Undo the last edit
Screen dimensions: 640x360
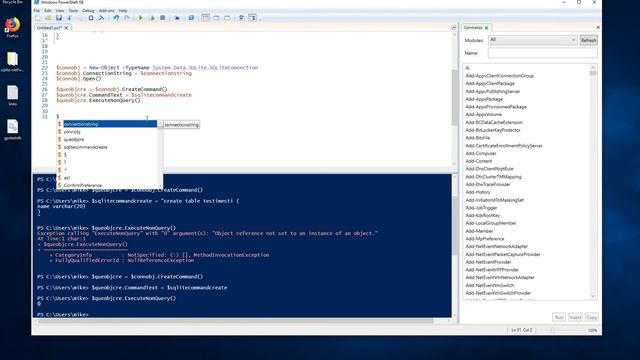(x=116, y=18)
